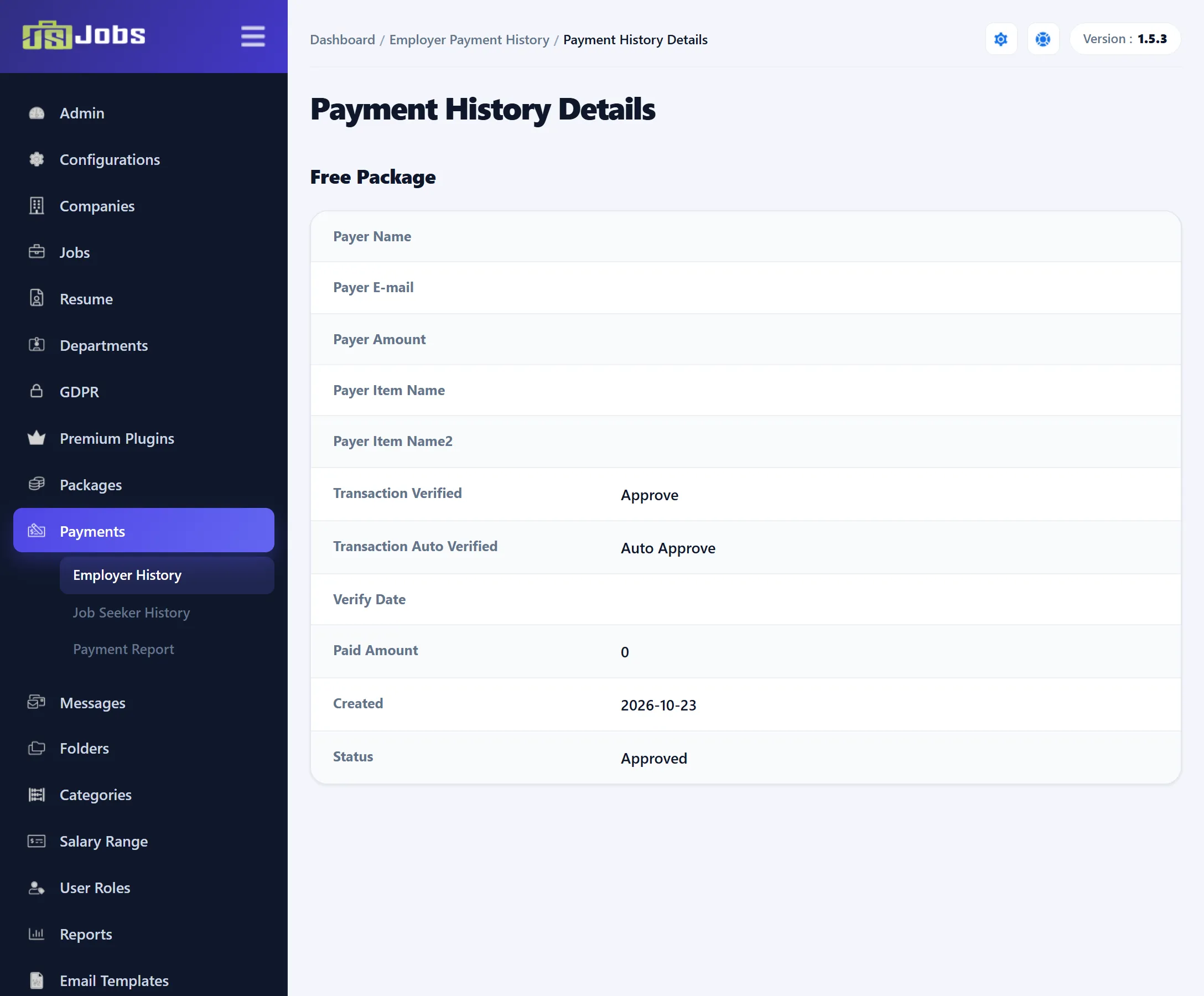Click the Verify Date label

click(x=369, y=599)
